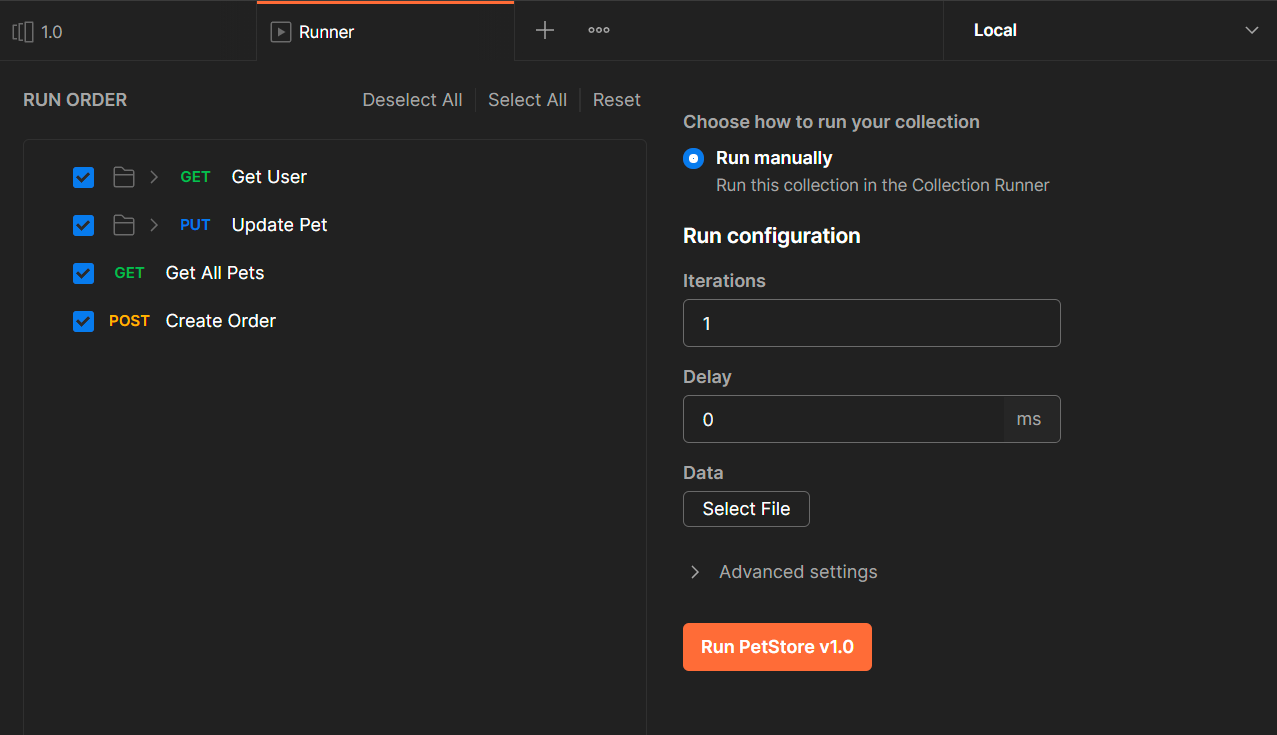Click the Select File button
Viewport: 1277px width, 735px height.
[746, 509]
